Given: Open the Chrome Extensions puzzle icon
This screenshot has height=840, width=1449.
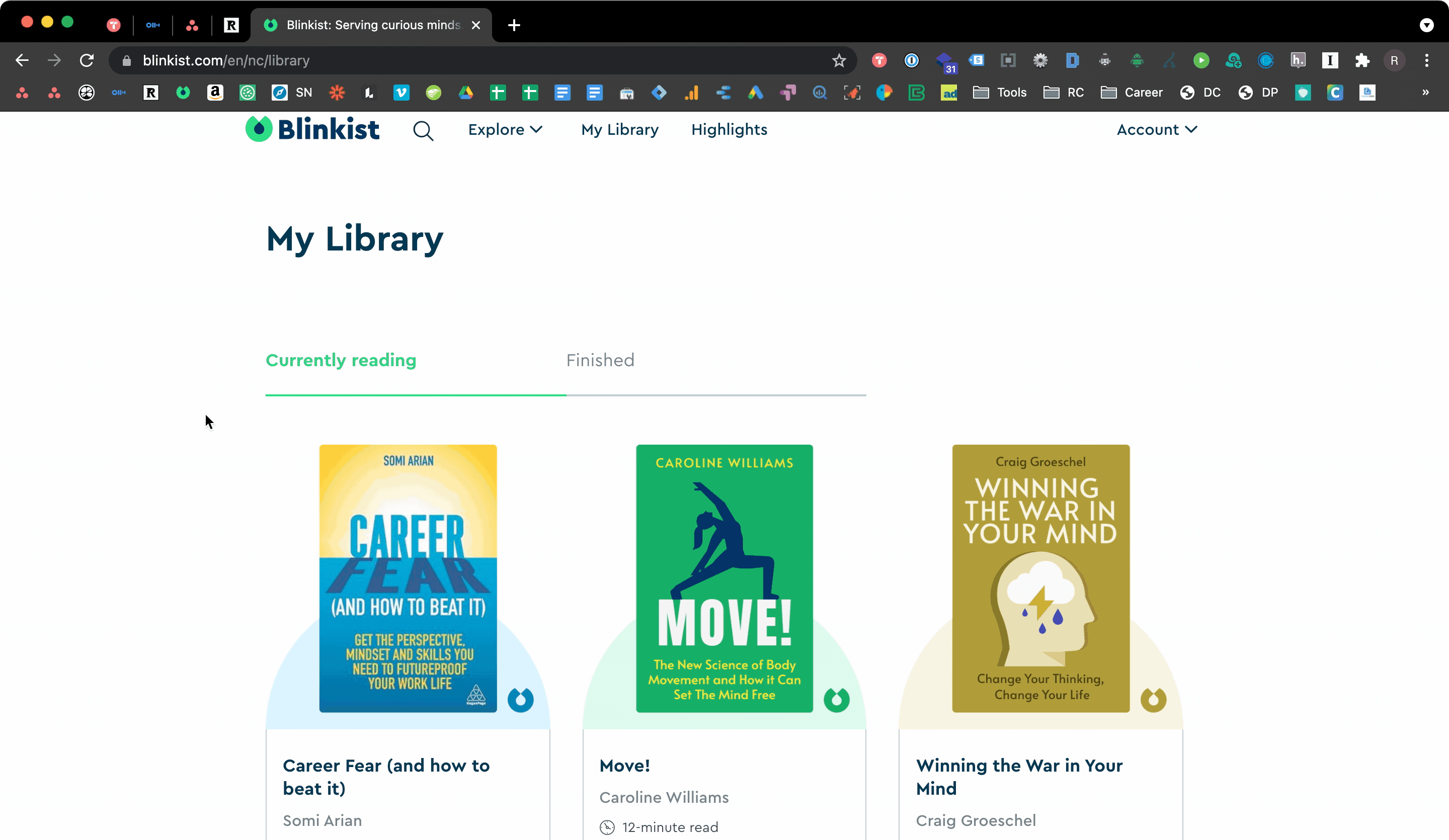Looking at the screenshot, I should (x=1362, y=60).
